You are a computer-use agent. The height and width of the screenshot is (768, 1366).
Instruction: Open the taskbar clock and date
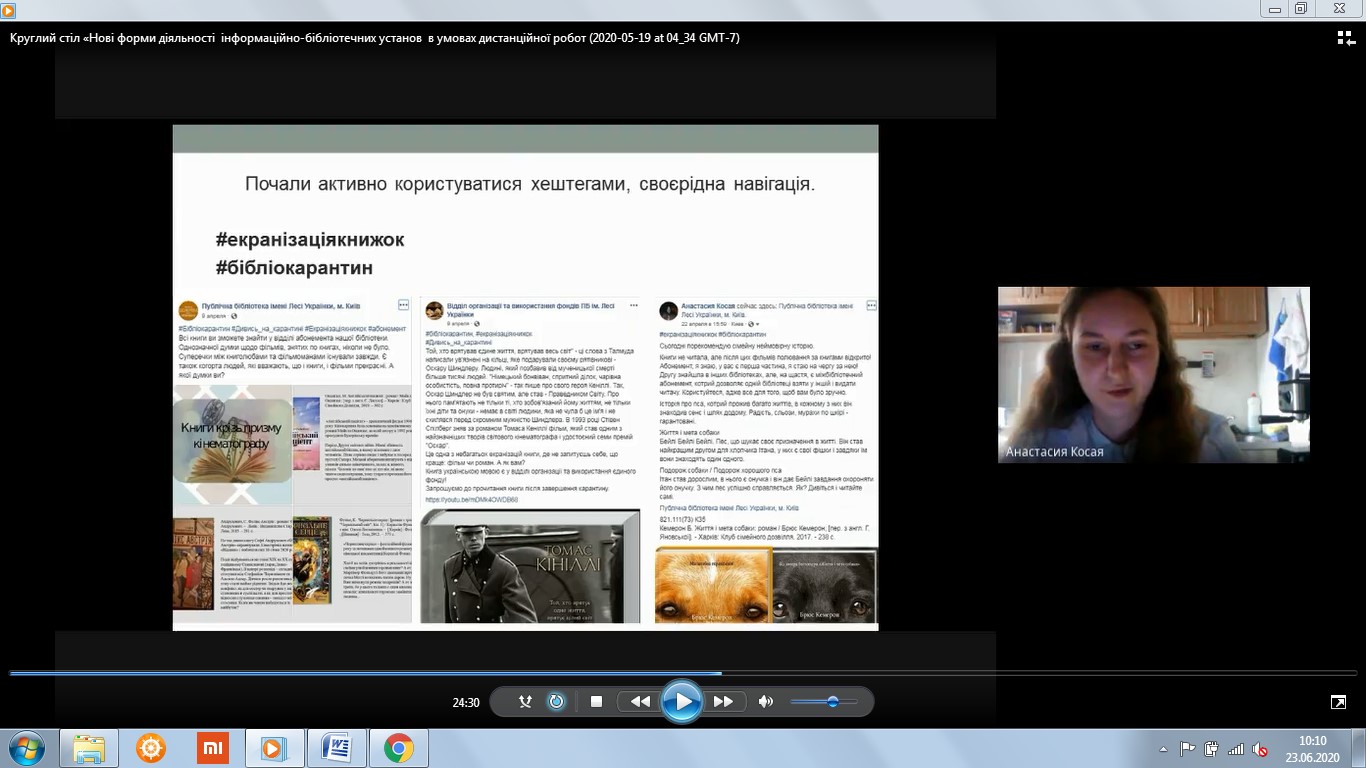[x=1311, y=748]
